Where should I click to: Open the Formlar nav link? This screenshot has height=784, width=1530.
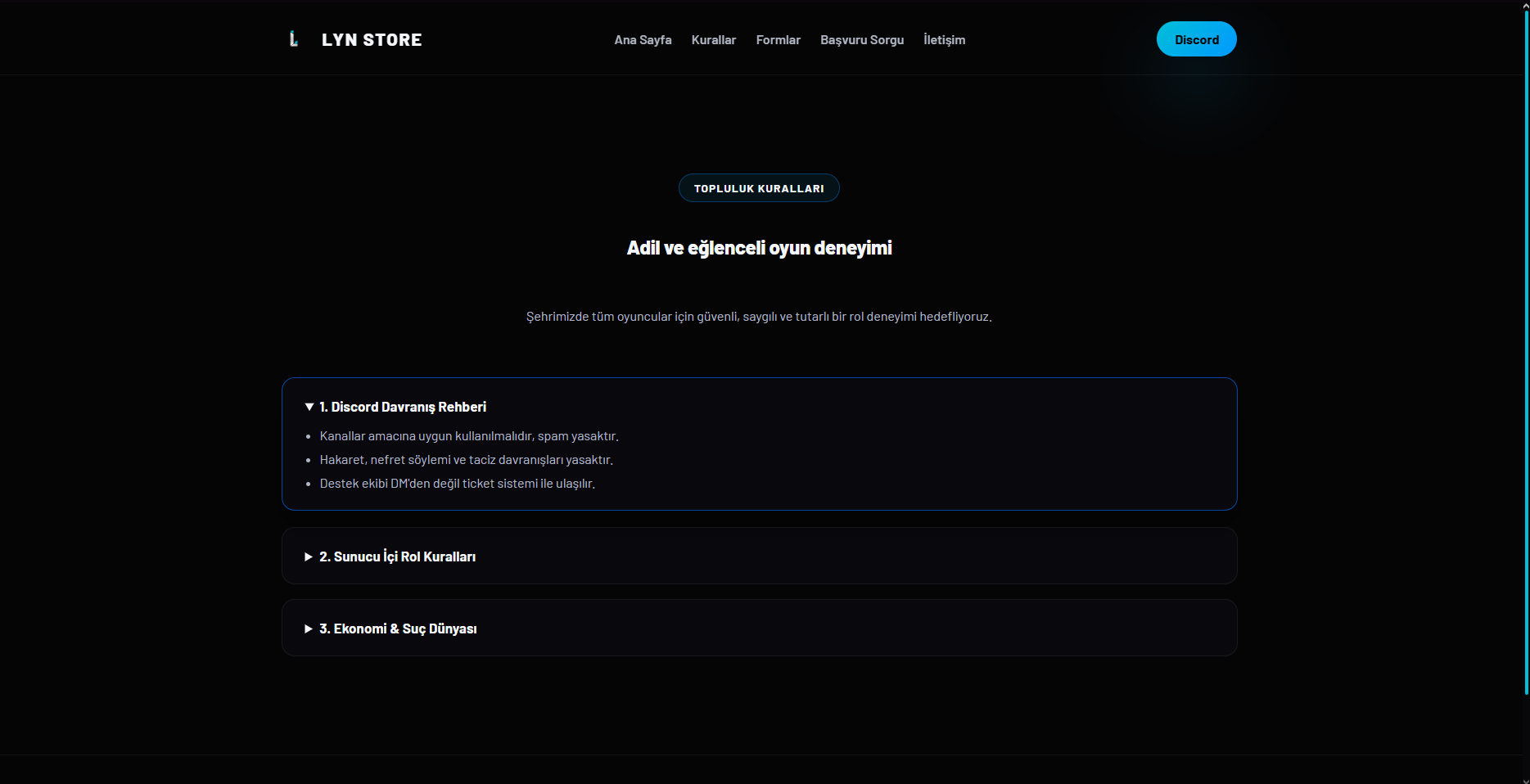click(778, 40)
